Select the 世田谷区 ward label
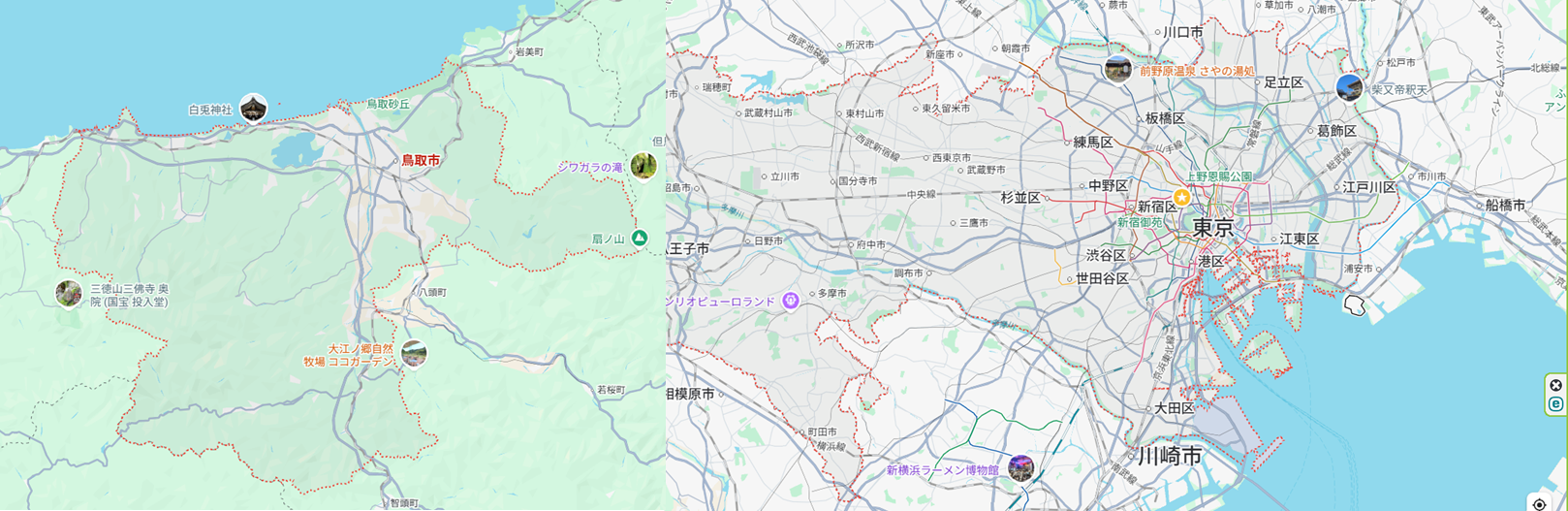This screenshot has width=1568, height=511. (1102, 278)
